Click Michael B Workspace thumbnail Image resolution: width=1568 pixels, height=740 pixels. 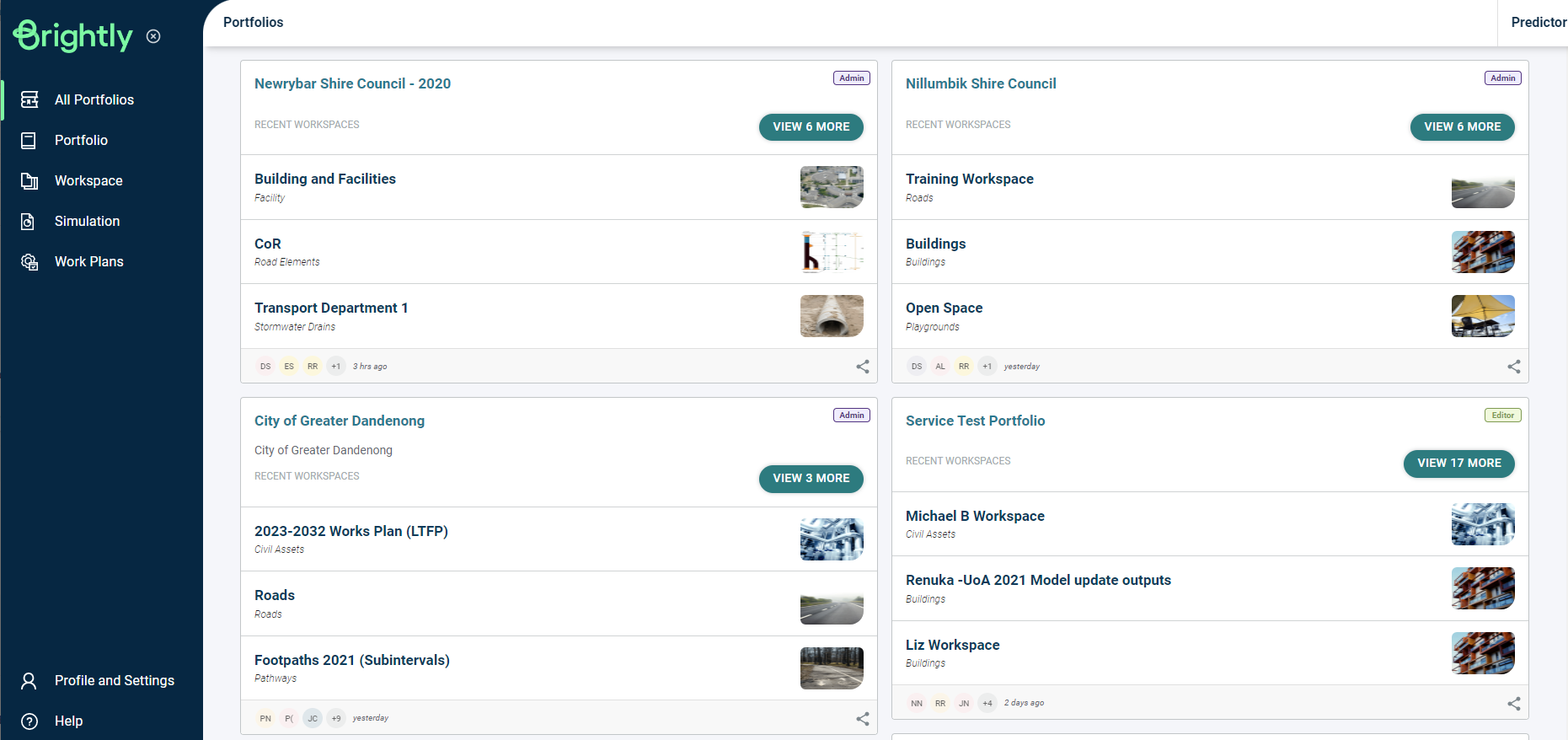(x=1483, y=524)
